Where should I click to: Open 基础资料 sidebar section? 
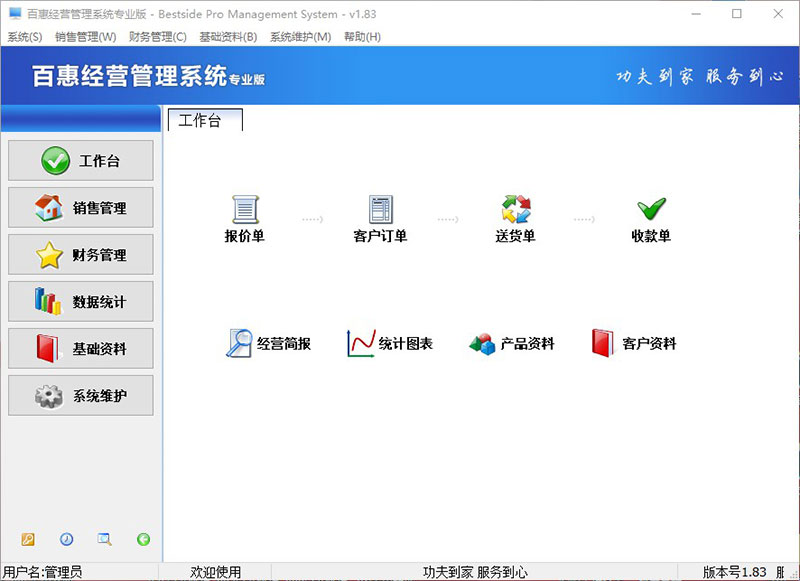coord(81,348)
